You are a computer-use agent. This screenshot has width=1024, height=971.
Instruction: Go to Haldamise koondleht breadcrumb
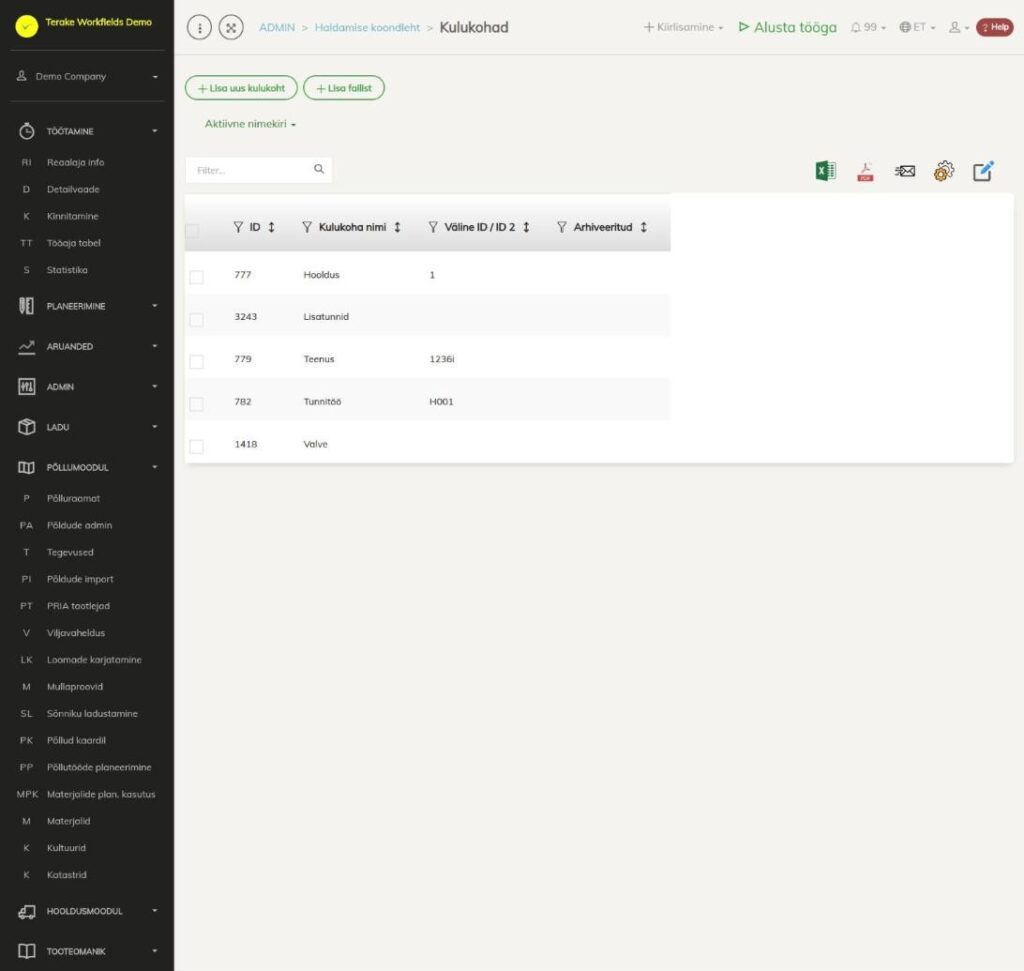click(367, 27)
